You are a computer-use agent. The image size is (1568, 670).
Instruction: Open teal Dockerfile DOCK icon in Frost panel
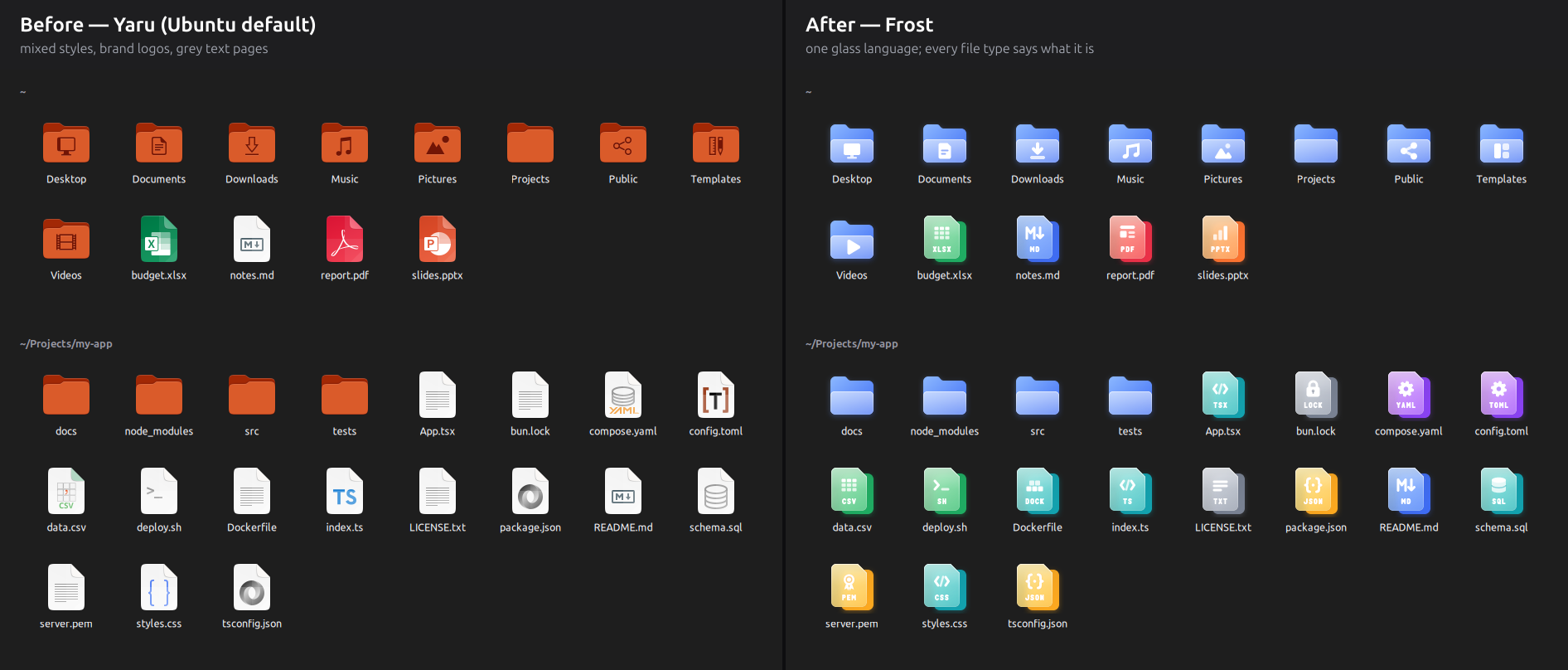point(1038,491)
